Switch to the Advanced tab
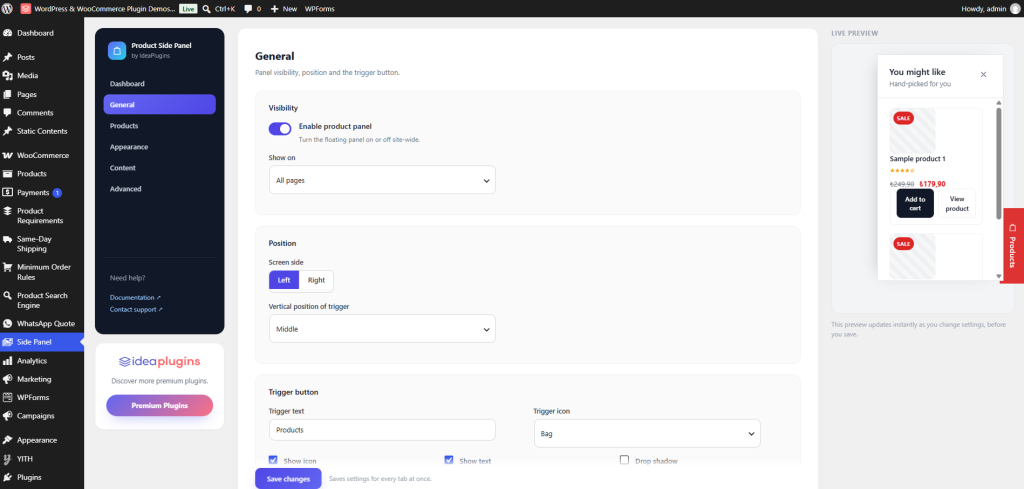 (x=159, y=189)
